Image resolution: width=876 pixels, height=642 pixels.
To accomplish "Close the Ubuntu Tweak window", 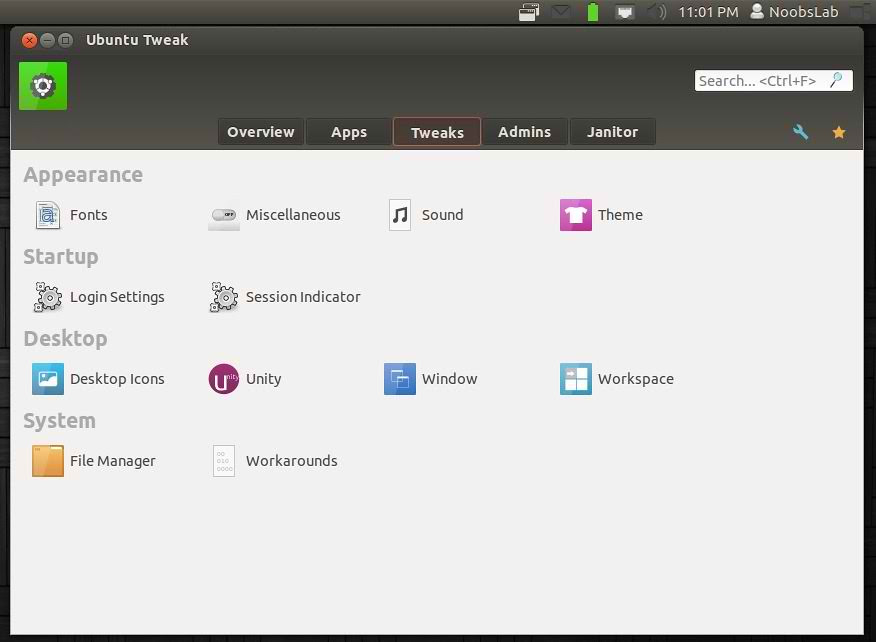I will [29, 40].
